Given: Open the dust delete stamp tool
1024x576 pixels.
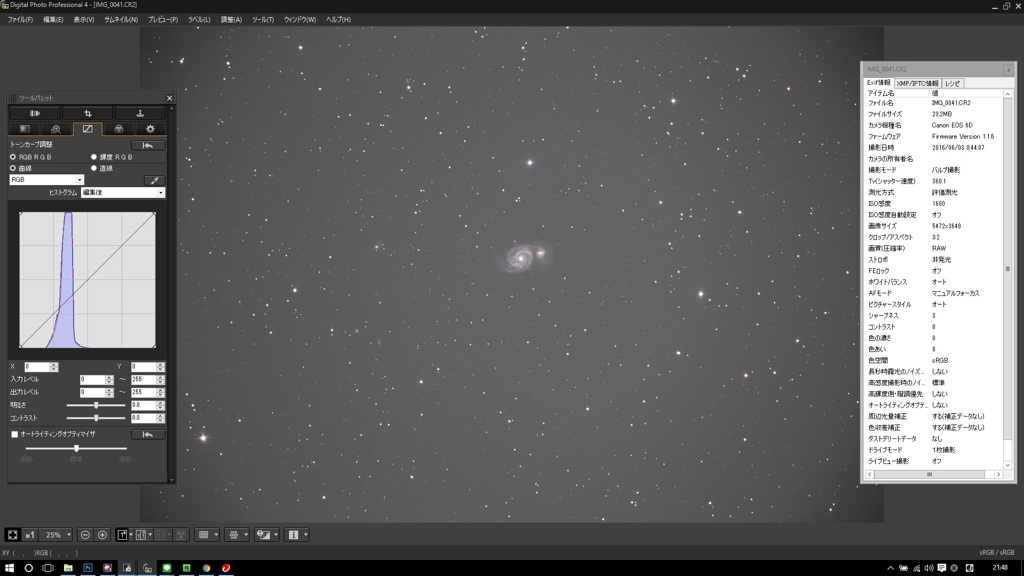Looking at the screenshot, I should tap(140, 113).
